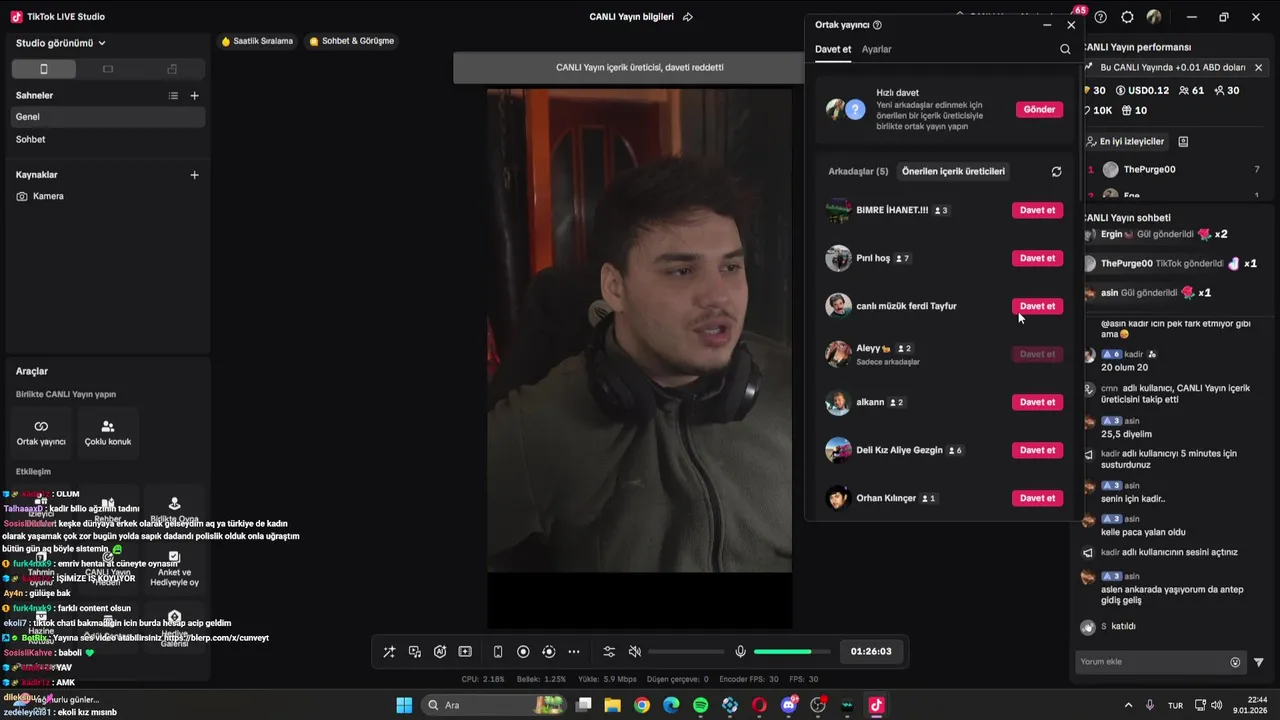Screen dimensions: 1280x720
Task: Open the AI tools icon
Action: (x=440, y=652)
